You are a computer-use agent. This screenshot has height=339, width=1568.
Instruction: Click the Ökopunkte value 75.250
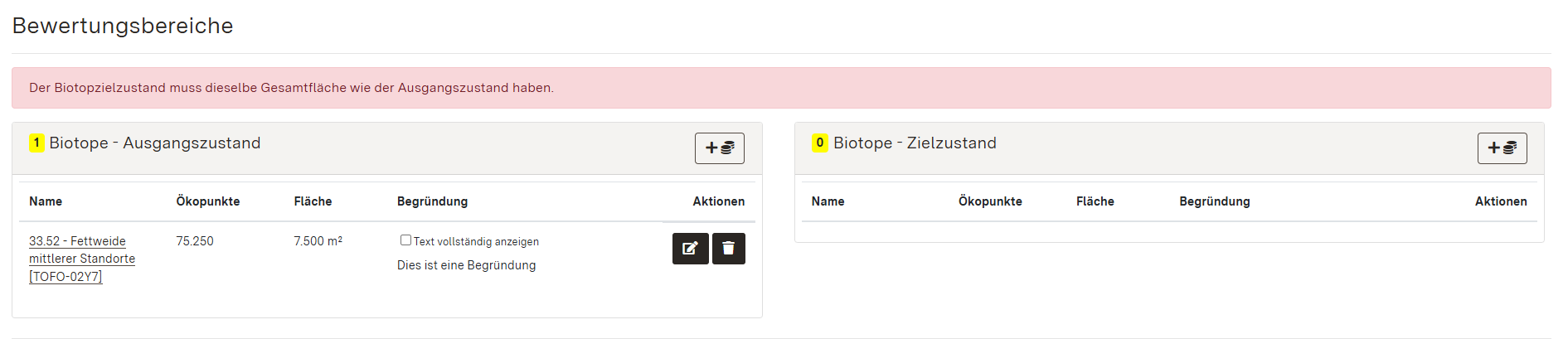click(195, 241)
